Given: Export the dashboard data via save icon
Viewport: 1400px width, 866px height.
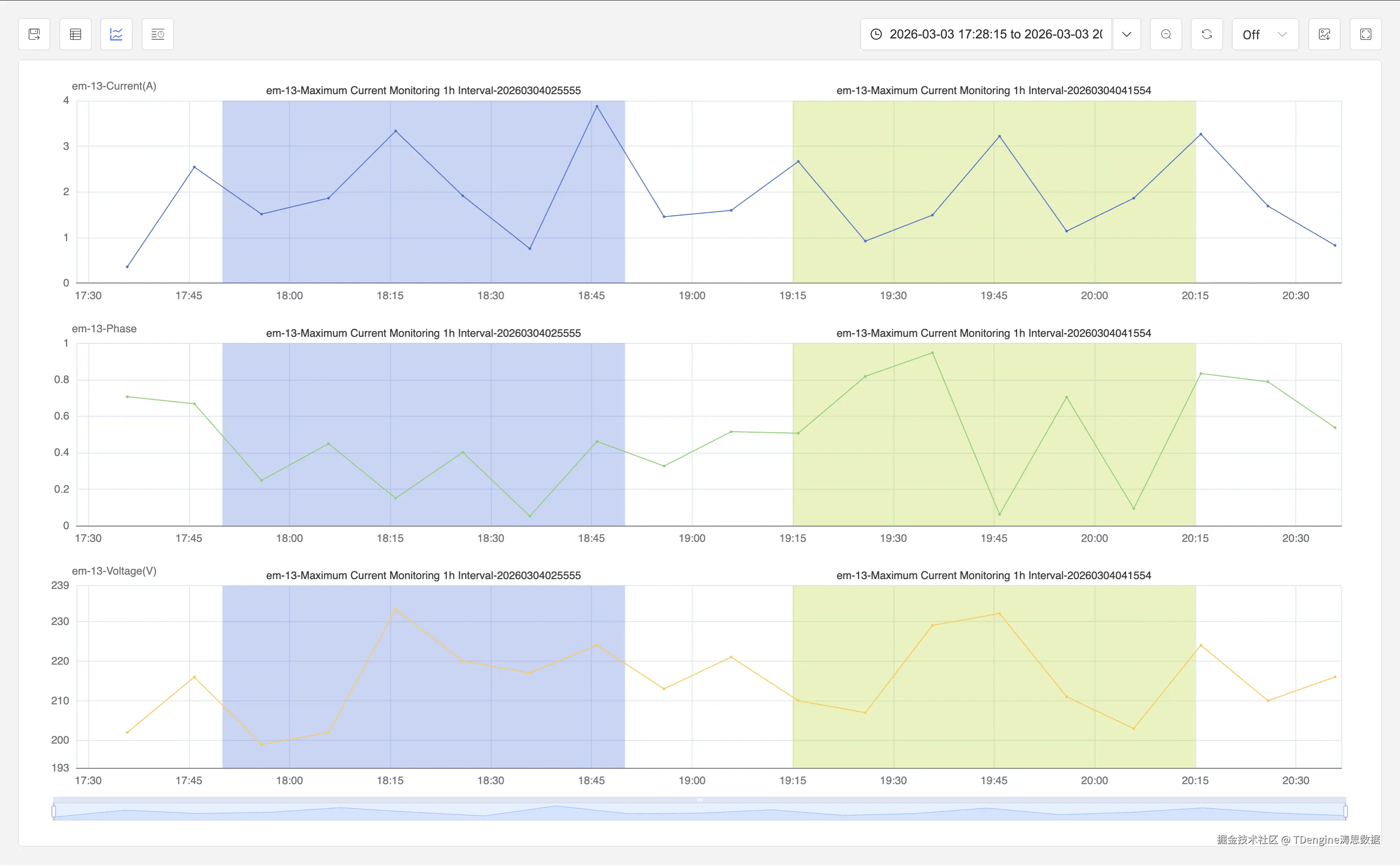Looking at the screenshot, I should 34,34.
